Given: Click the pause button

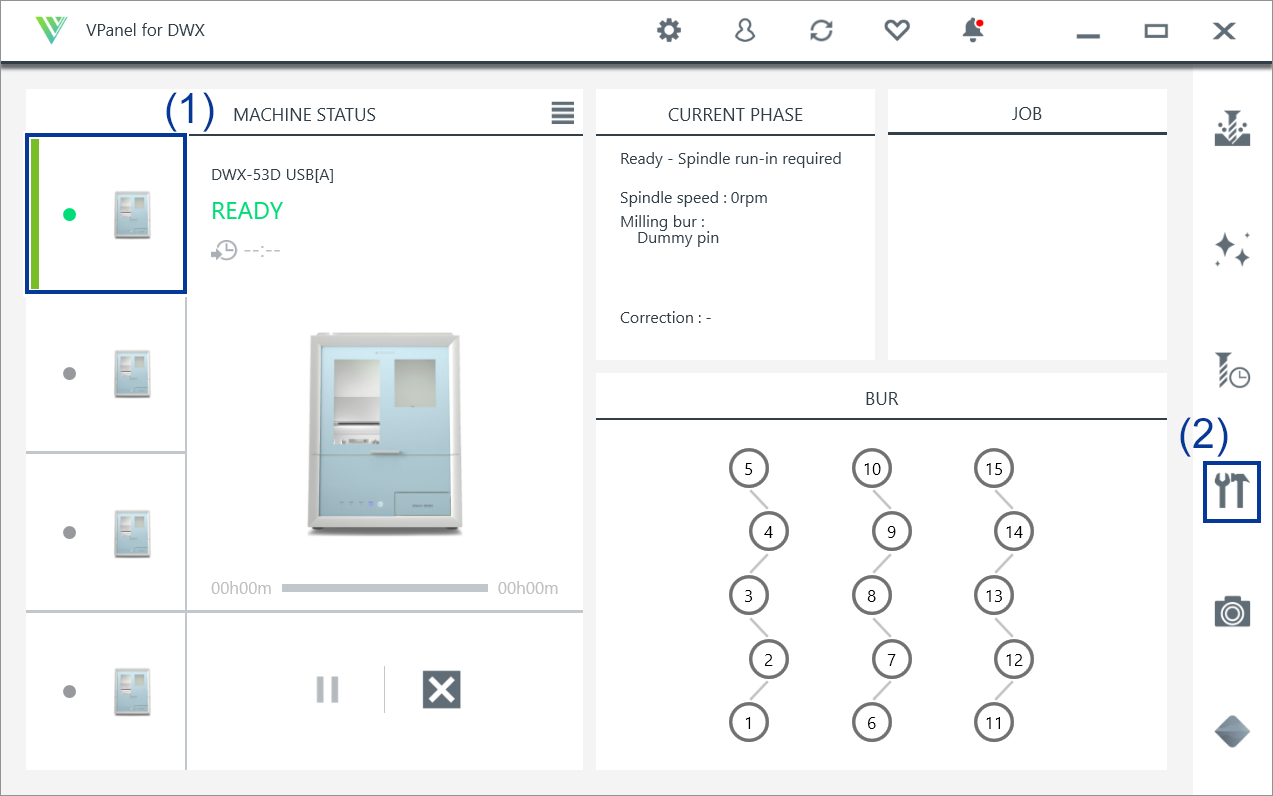Looking at the screenshot, I should pos(327,690).
